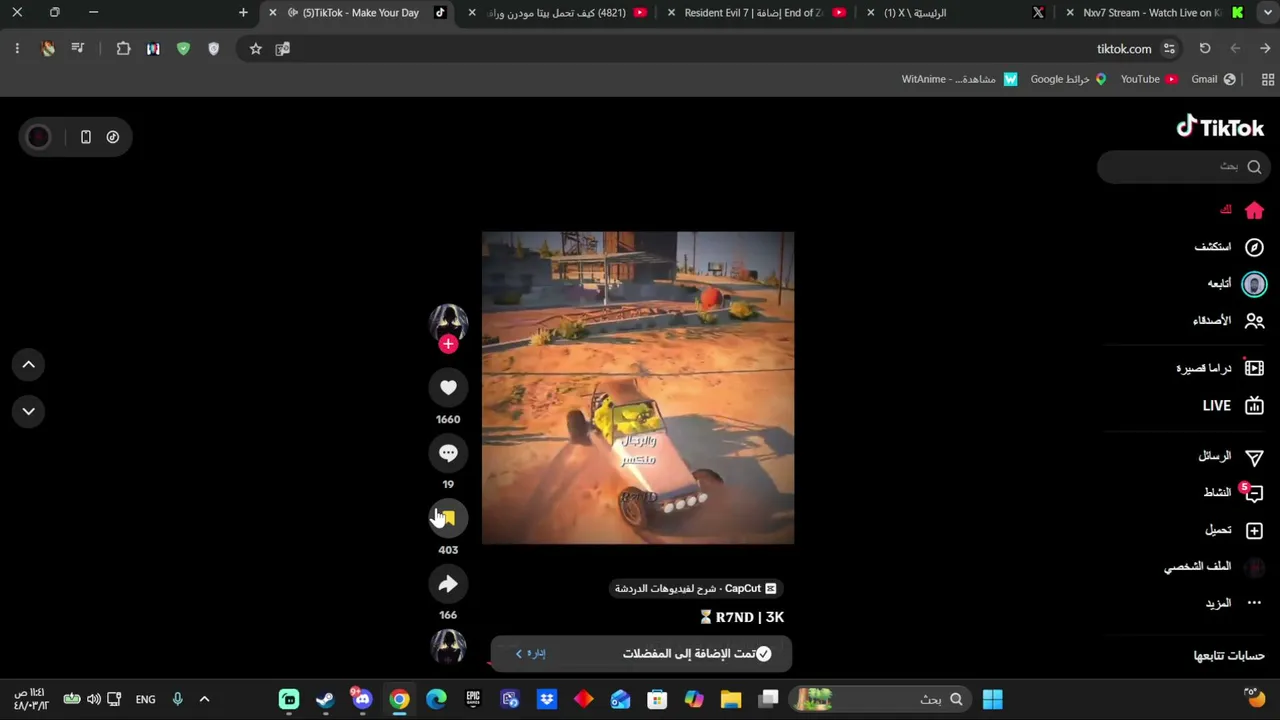The height and width of the screenshot is (720, 1280).
Task: Click the dark round avatar in the floating pill
Action: [x=39, y=137]
